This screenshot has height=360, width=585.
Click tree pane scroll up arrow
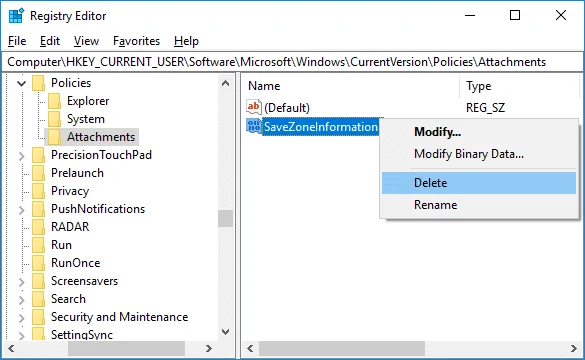(225, 83)
